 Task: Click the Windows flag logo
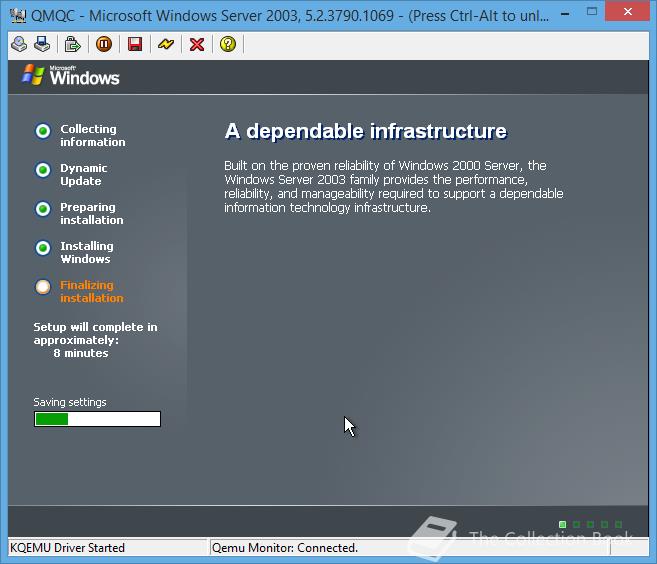point(33,75)
